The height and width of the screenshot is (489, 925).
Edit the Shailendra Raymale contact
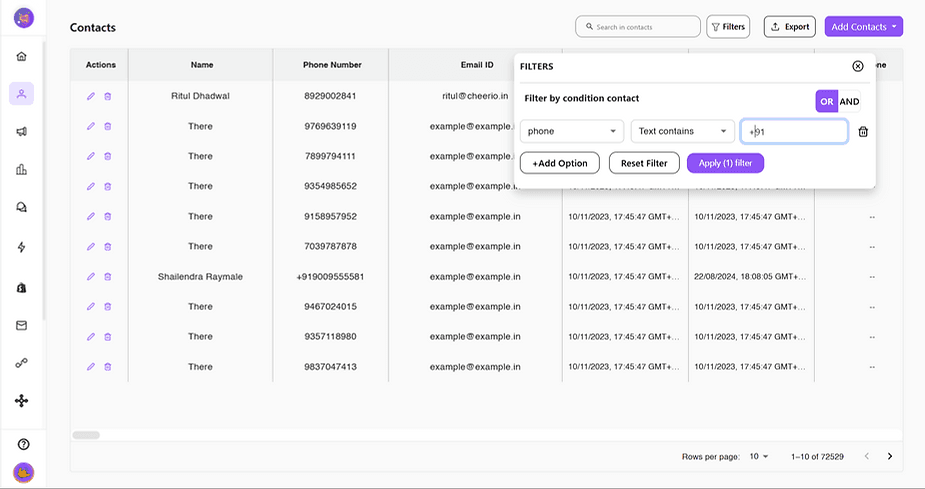pyautogui.click(x=91, y=277)
